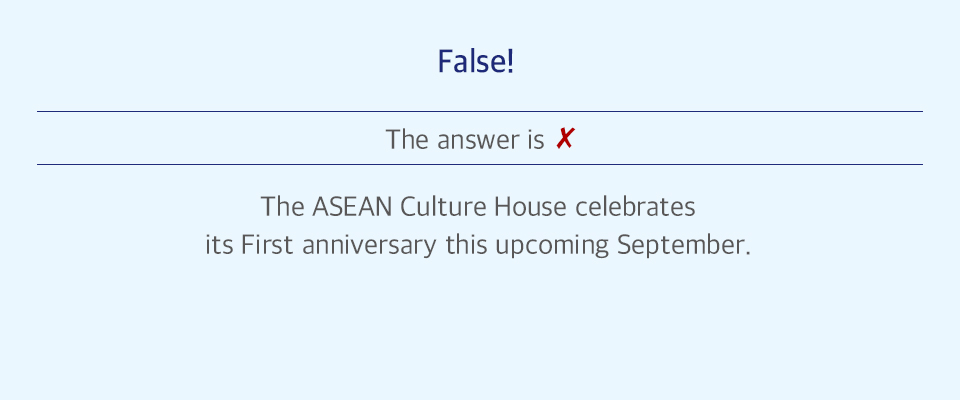Click the red X mark icon

tap(564, 139)
